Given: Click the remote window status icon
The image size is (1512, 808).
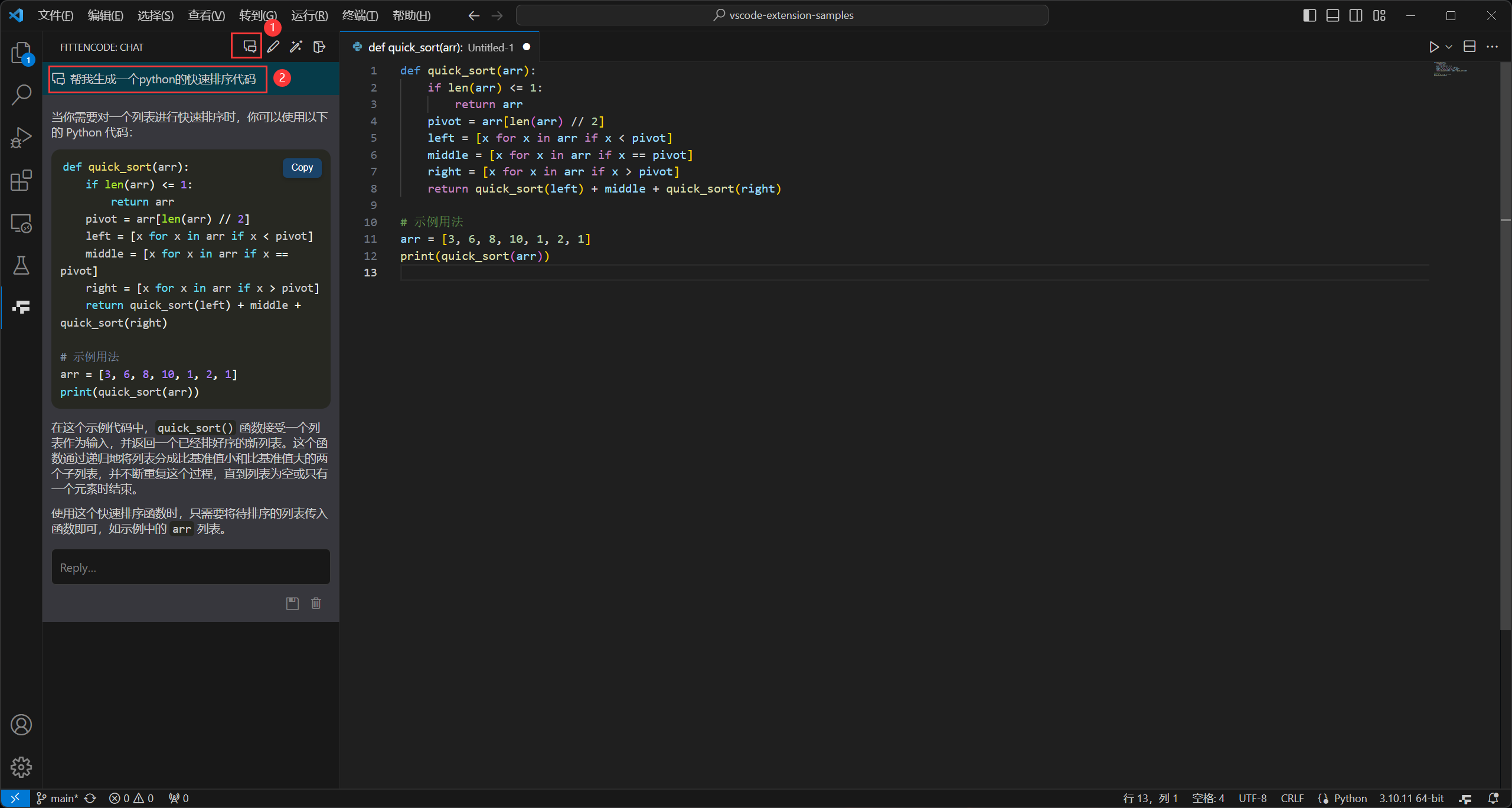Looking at the screenshot, I should (x=15, y=799).
